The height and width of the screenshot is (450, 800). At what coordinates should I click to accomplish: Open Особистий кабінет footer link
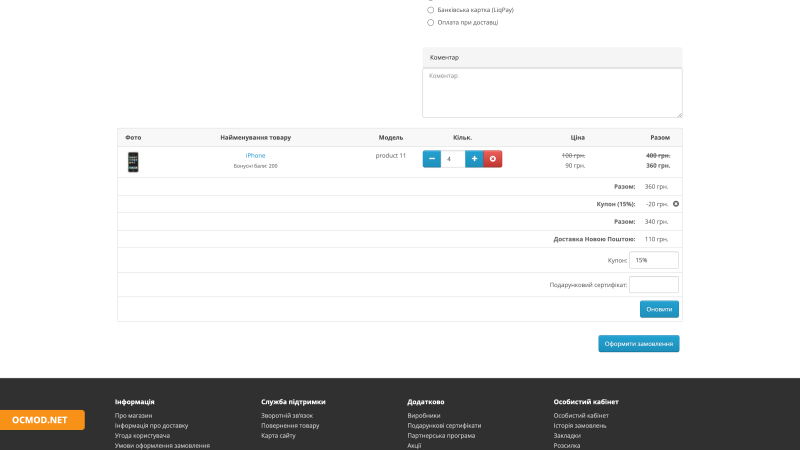[581, 416]
